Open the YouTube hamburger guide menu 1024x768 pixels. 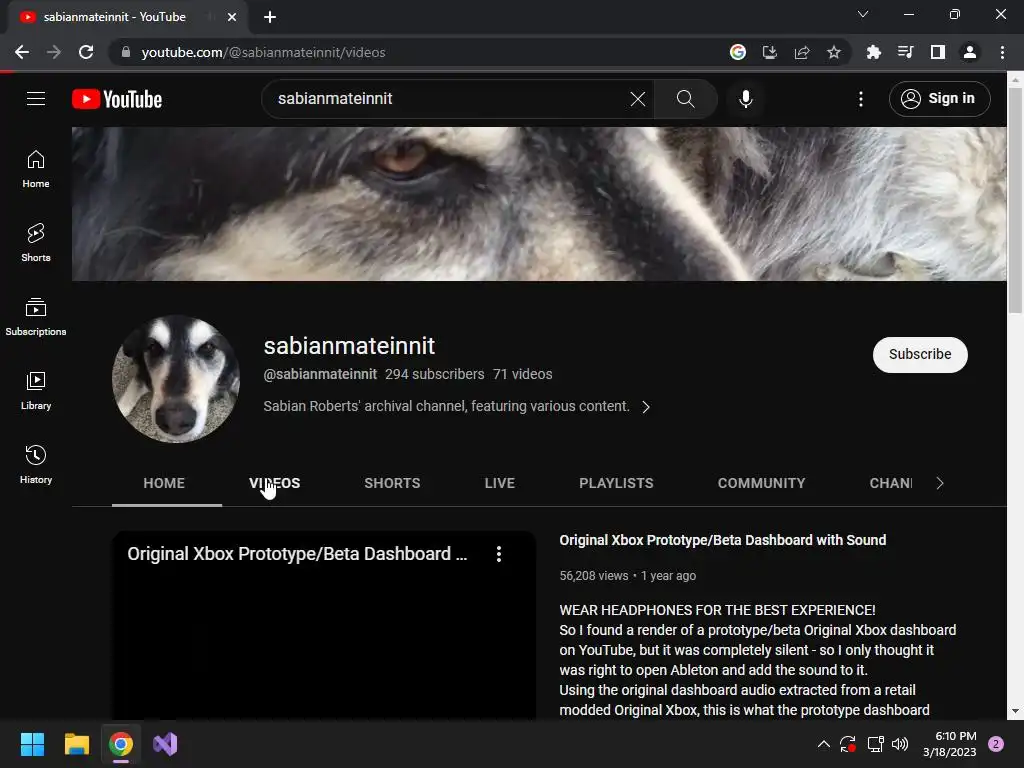[36, 99]
